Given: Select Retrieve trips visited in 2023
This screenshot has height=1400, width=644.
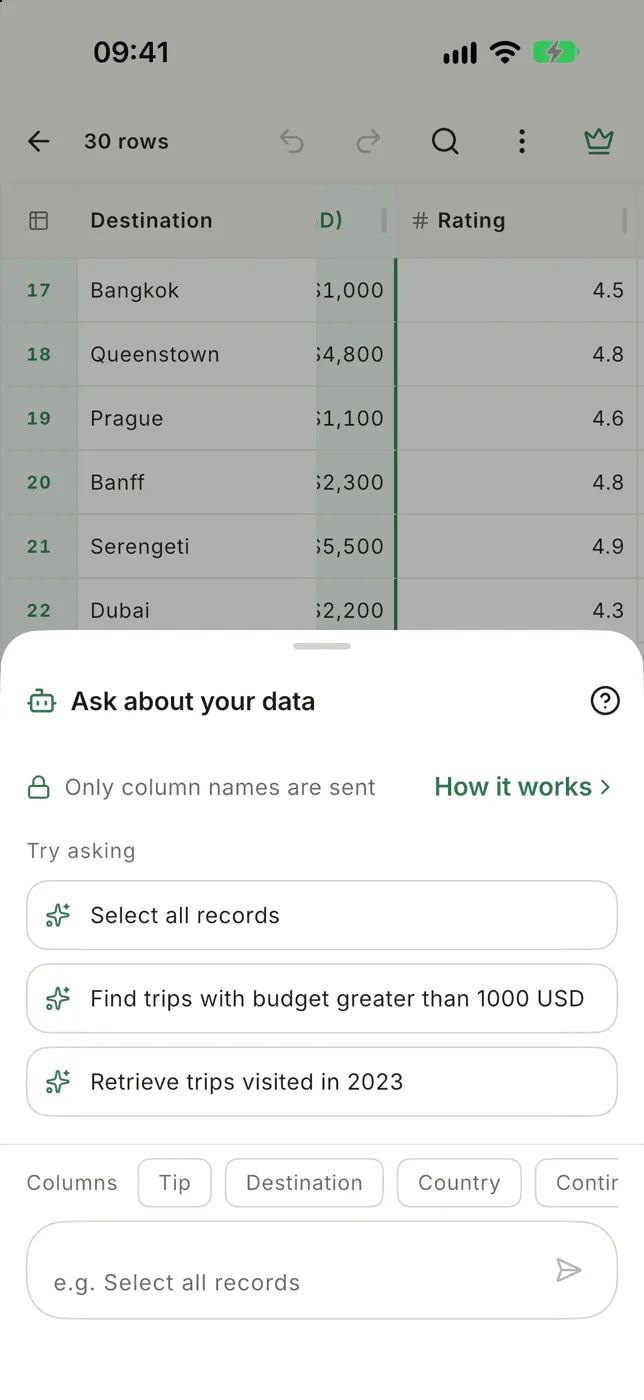Looking at the screenshot, I should pyautogui.click(x=322, y=1081).
